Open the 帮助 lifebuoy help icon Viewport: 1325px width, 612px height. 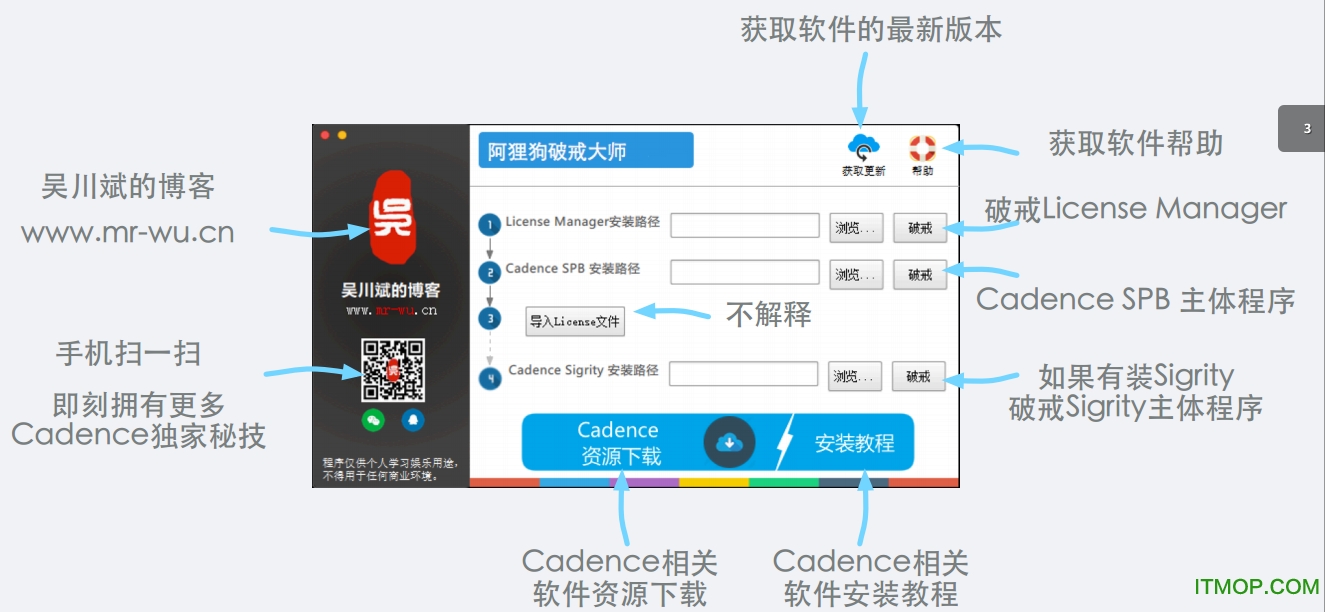pos(922,149)
